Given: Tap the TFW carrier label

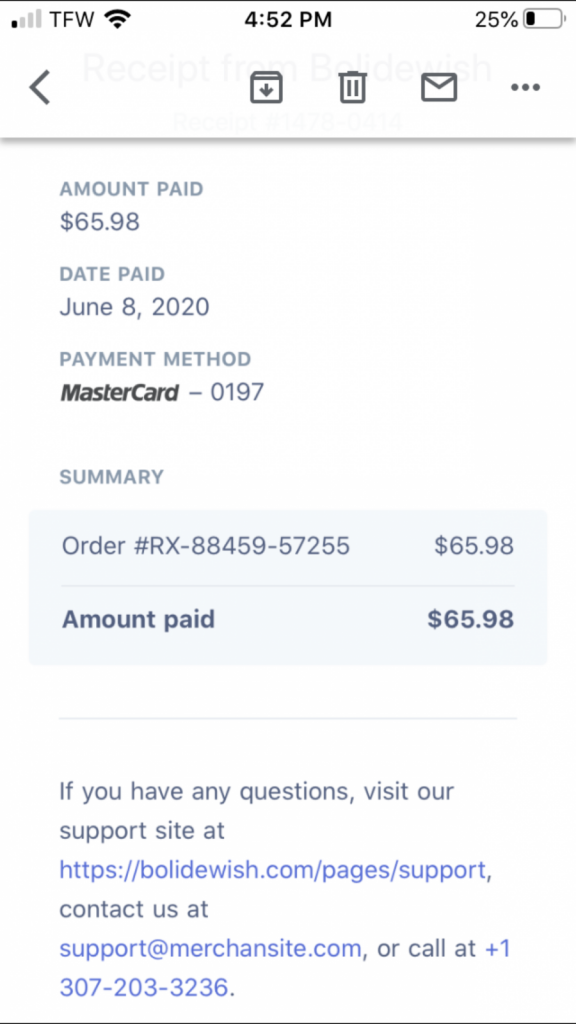Looking at the screenshot, I should [72, 20].
